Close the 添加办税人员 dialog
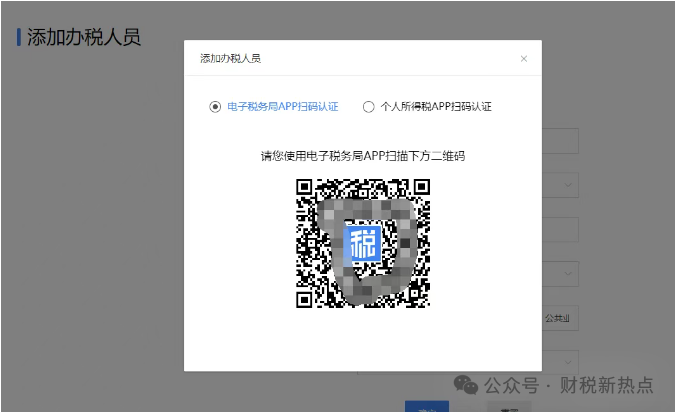The height and width of the screenshot is (412, 675). [x=523, y=59]
